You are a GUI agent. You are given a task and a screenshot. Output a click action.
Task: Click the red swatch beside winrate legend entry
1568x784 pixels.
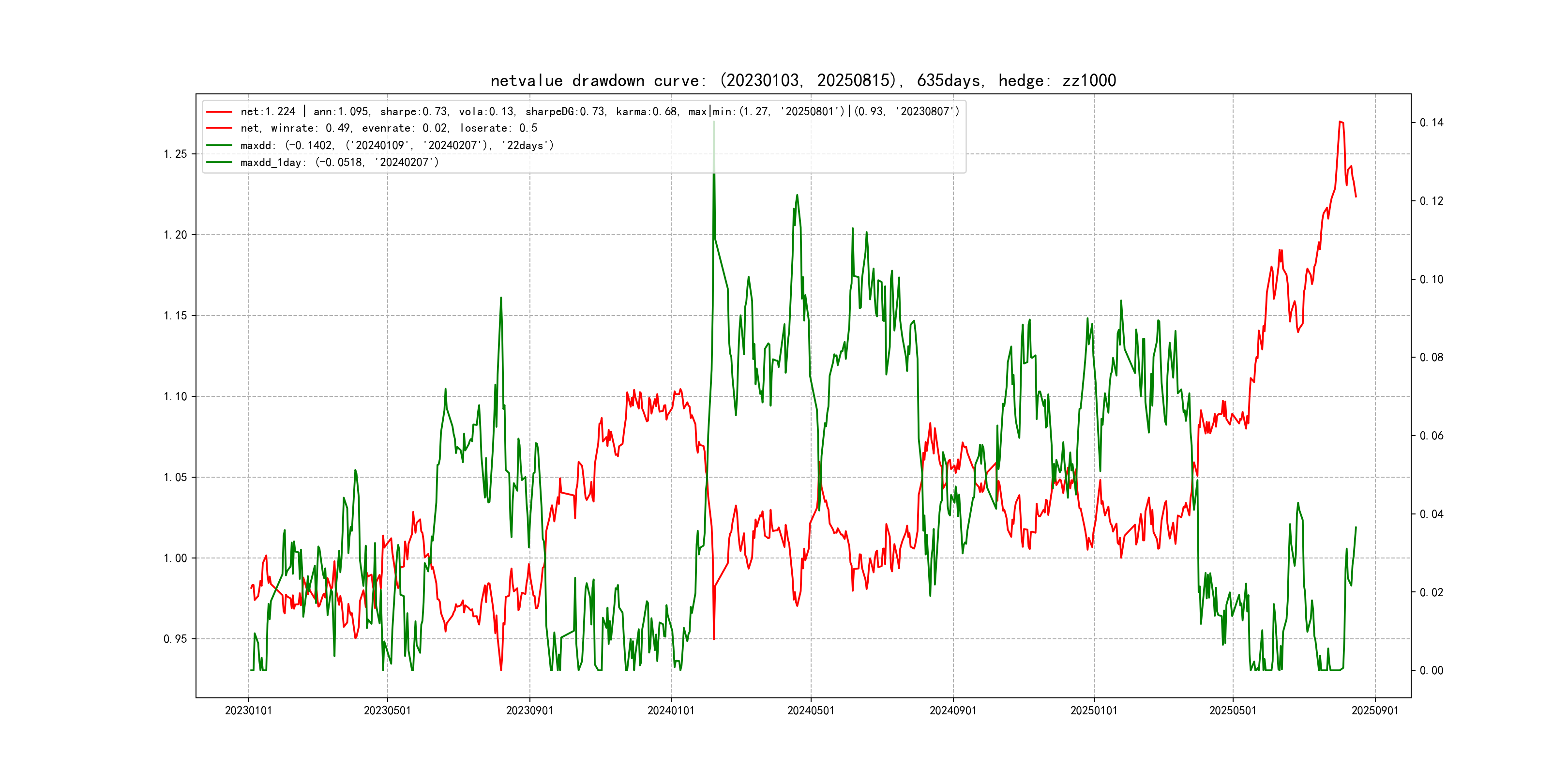click(x=219, y=128)
